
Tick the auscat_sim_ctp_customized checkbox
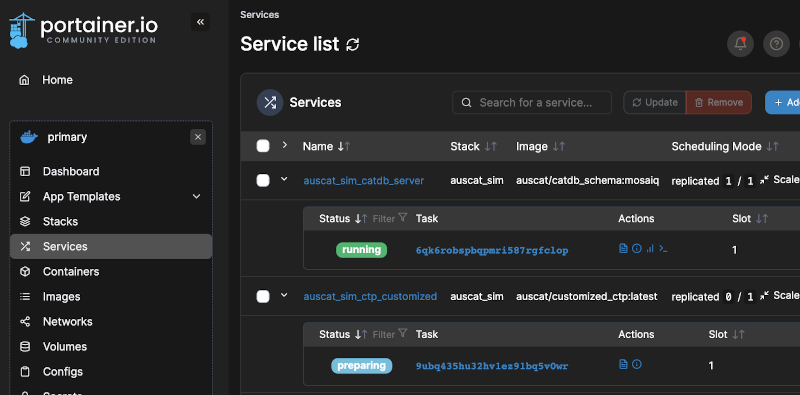point(263,296)
